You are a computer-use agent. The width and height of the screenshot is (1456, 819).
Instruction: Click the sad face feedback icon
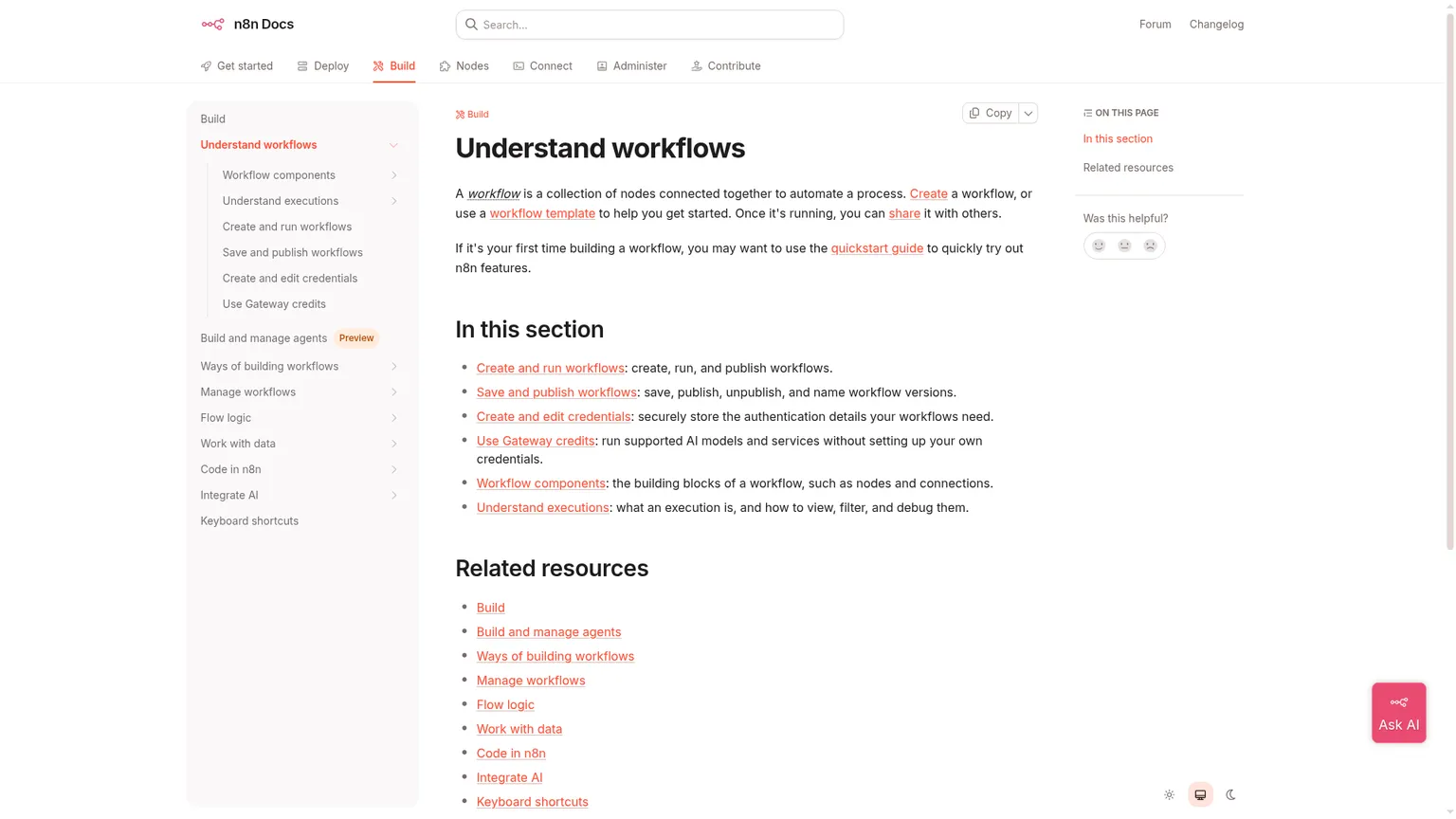tap(1150, 246)
